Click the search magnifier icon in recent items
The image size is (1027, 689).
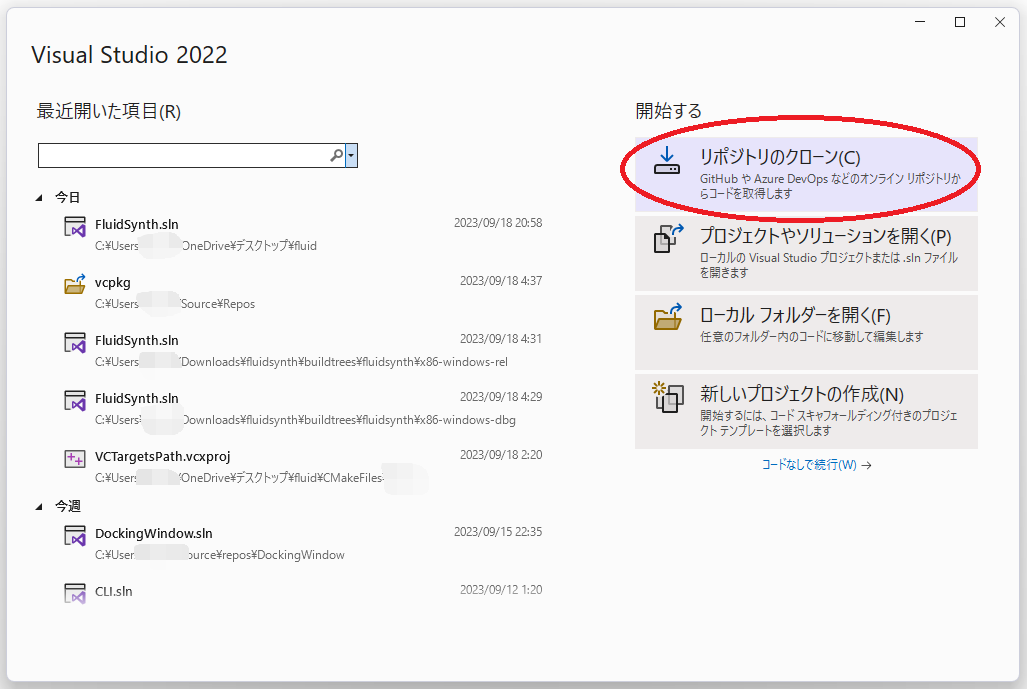tap(336, 156)
